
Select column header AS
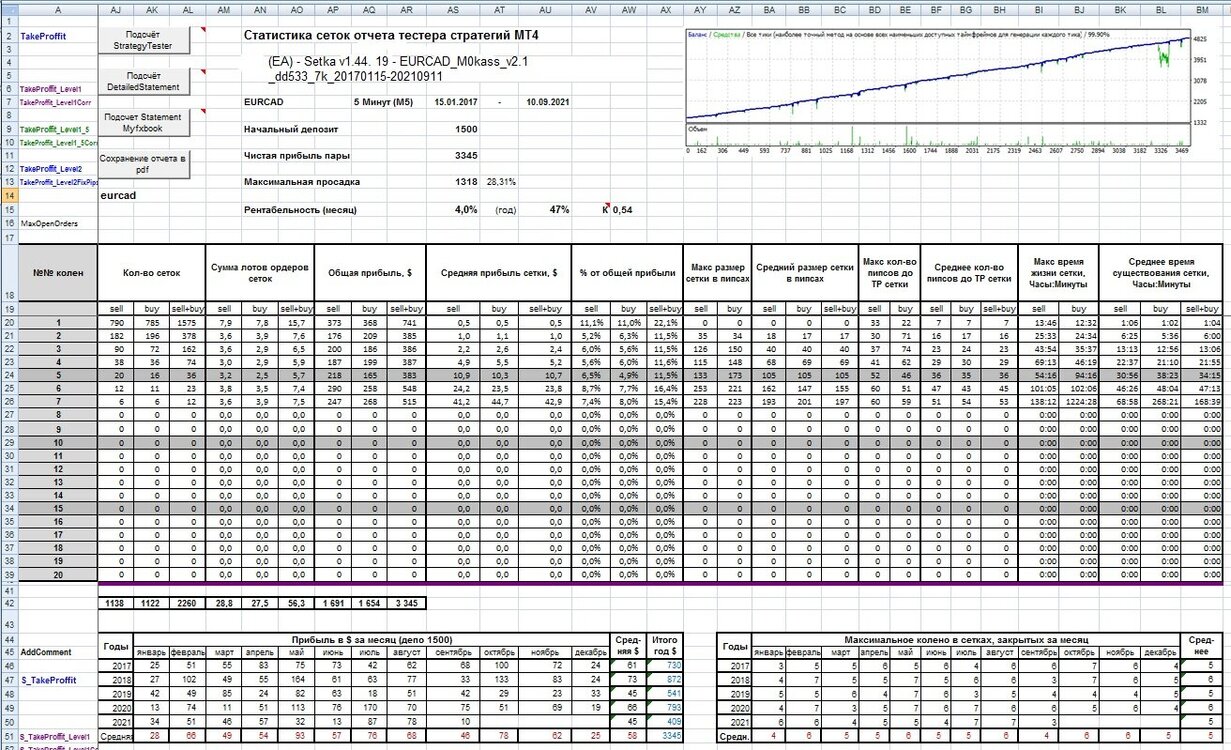click(x=453, y=8)
